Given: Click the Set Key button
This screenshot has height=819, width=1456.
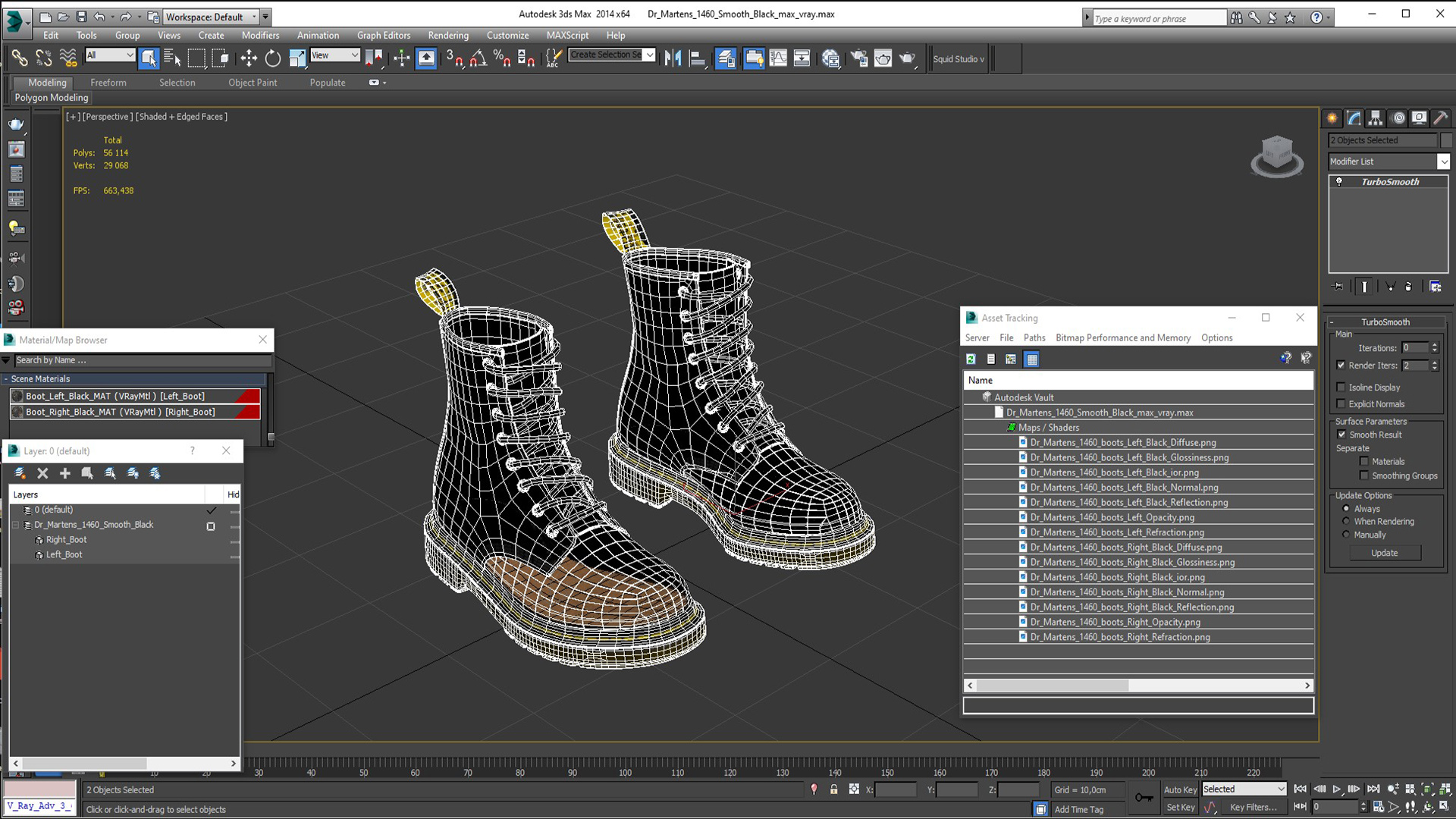Looking at the screenshot, I should [x=1180, y=808].
